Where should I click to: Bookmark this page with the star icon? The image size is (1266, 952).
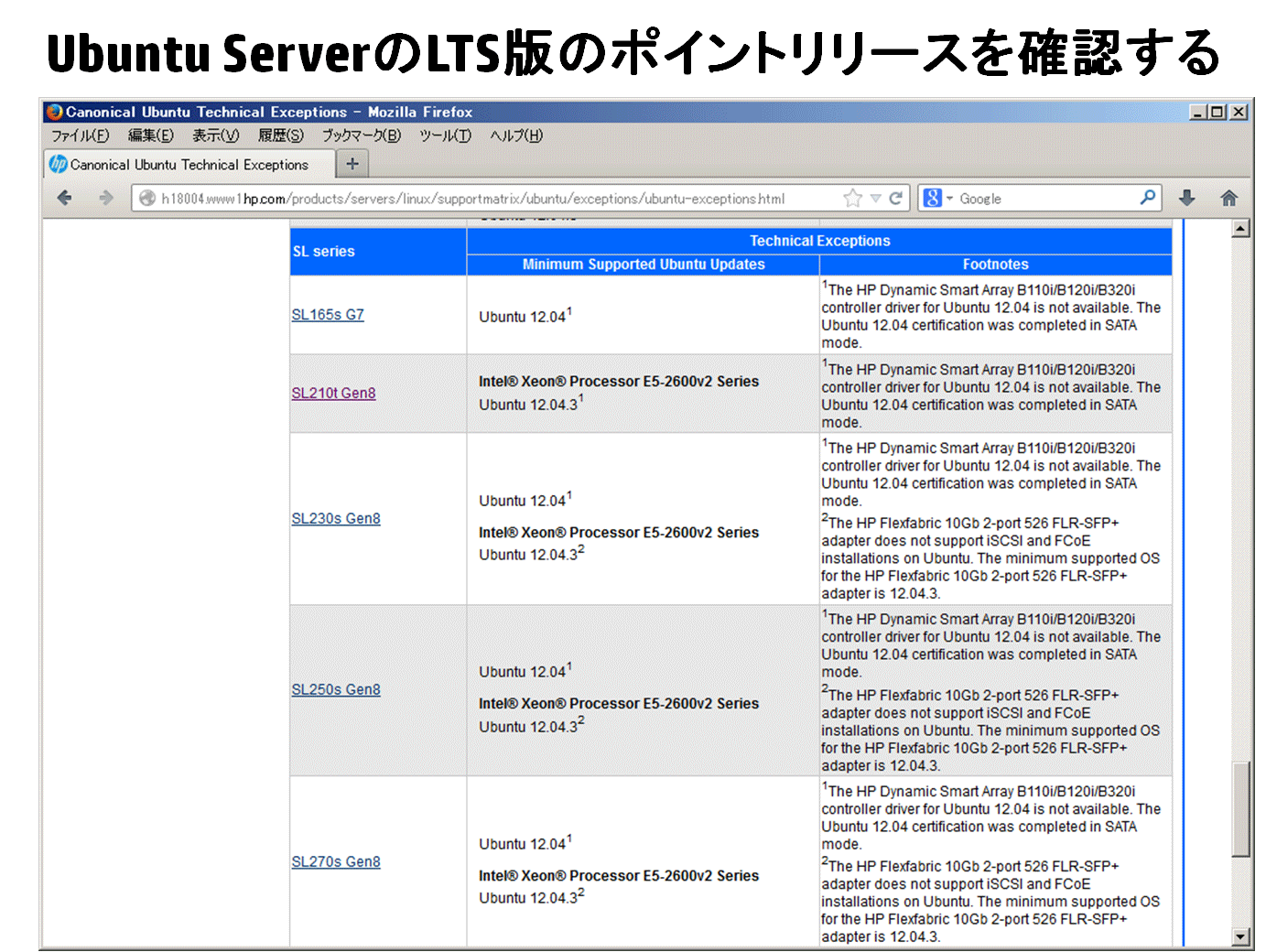pos(852,198)
